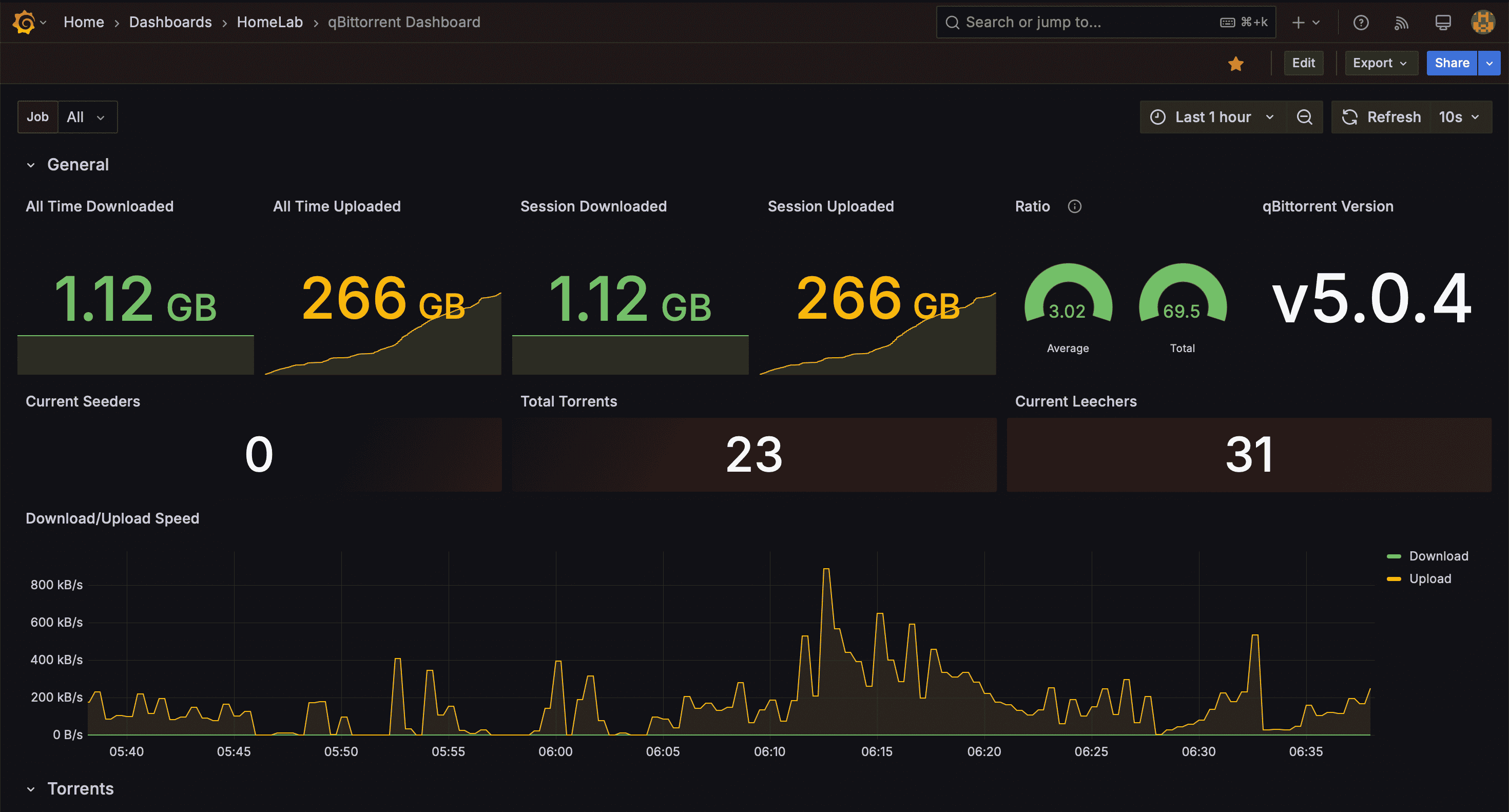Show the Ratio panel info icon
The image size is (1509, 812).
tap(1074, 206)
